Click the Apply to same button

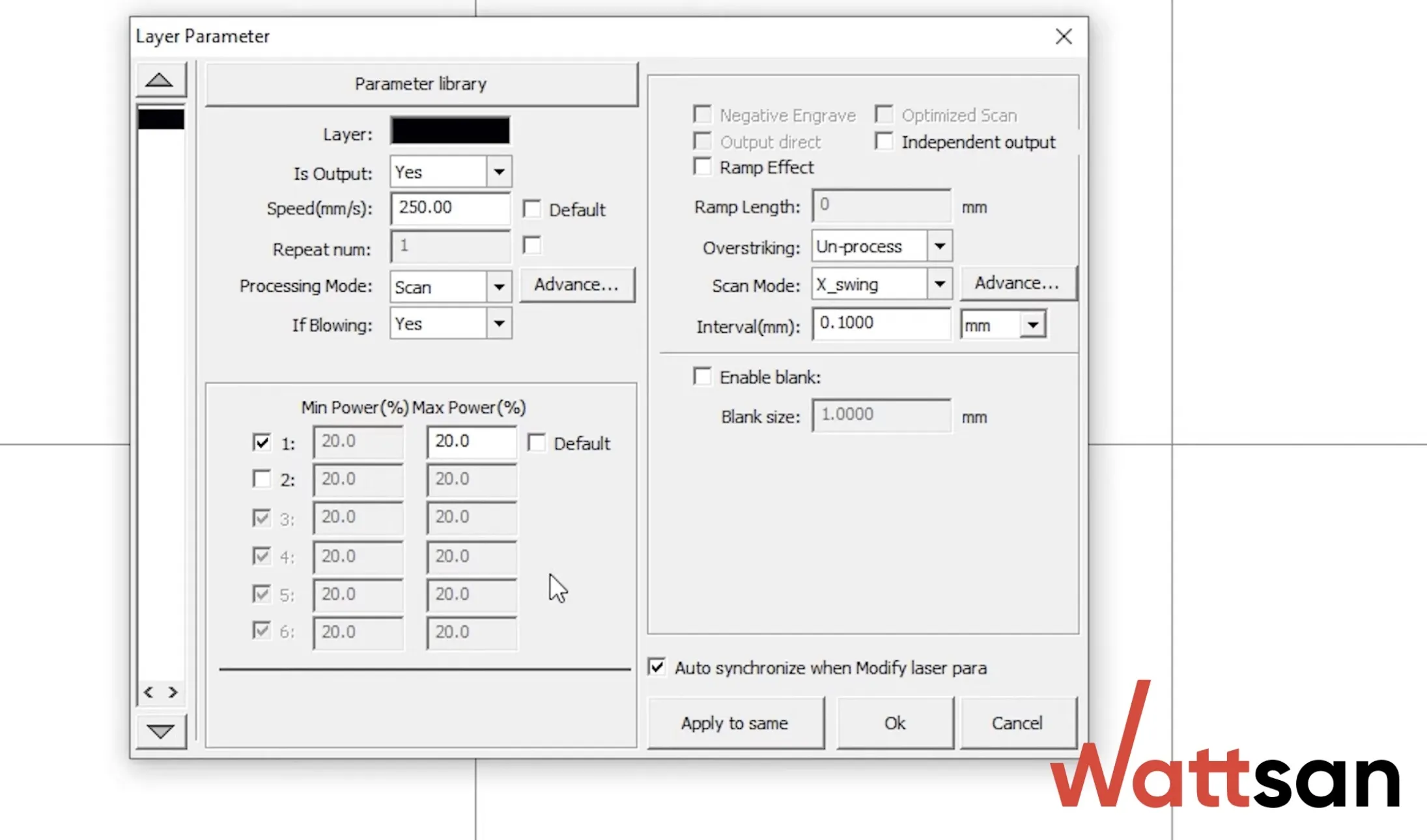tap(735, 723)
